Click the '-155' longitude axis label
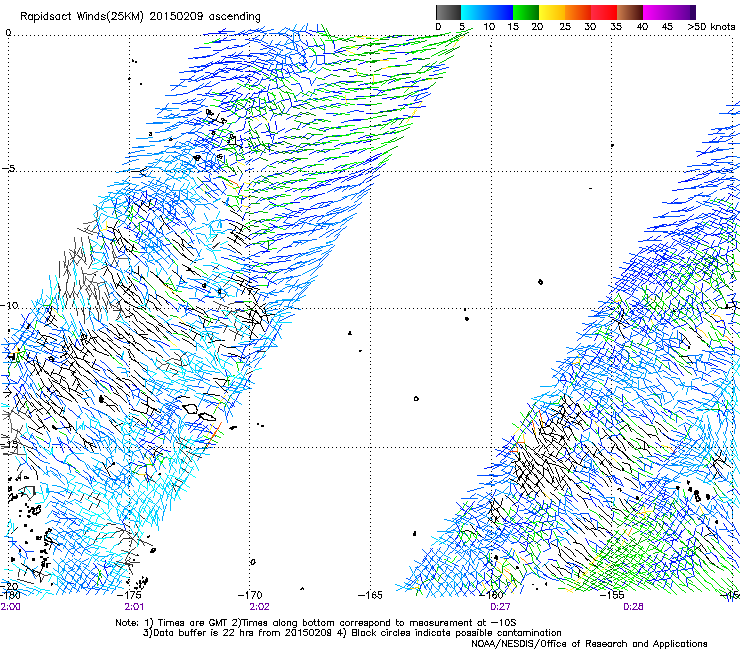This screenshot has height=650, width=740. (612, 595)
